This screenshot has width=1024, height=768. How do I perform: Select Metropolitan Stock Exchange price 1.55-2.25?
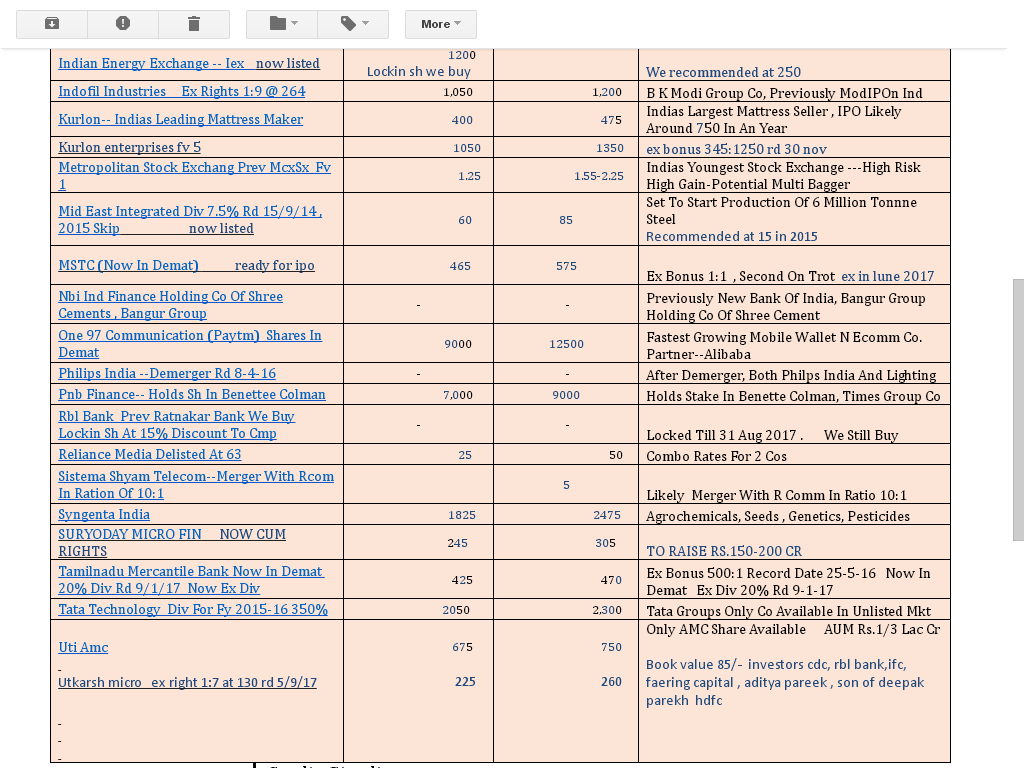pyautogui.click(x=599, y=176)
